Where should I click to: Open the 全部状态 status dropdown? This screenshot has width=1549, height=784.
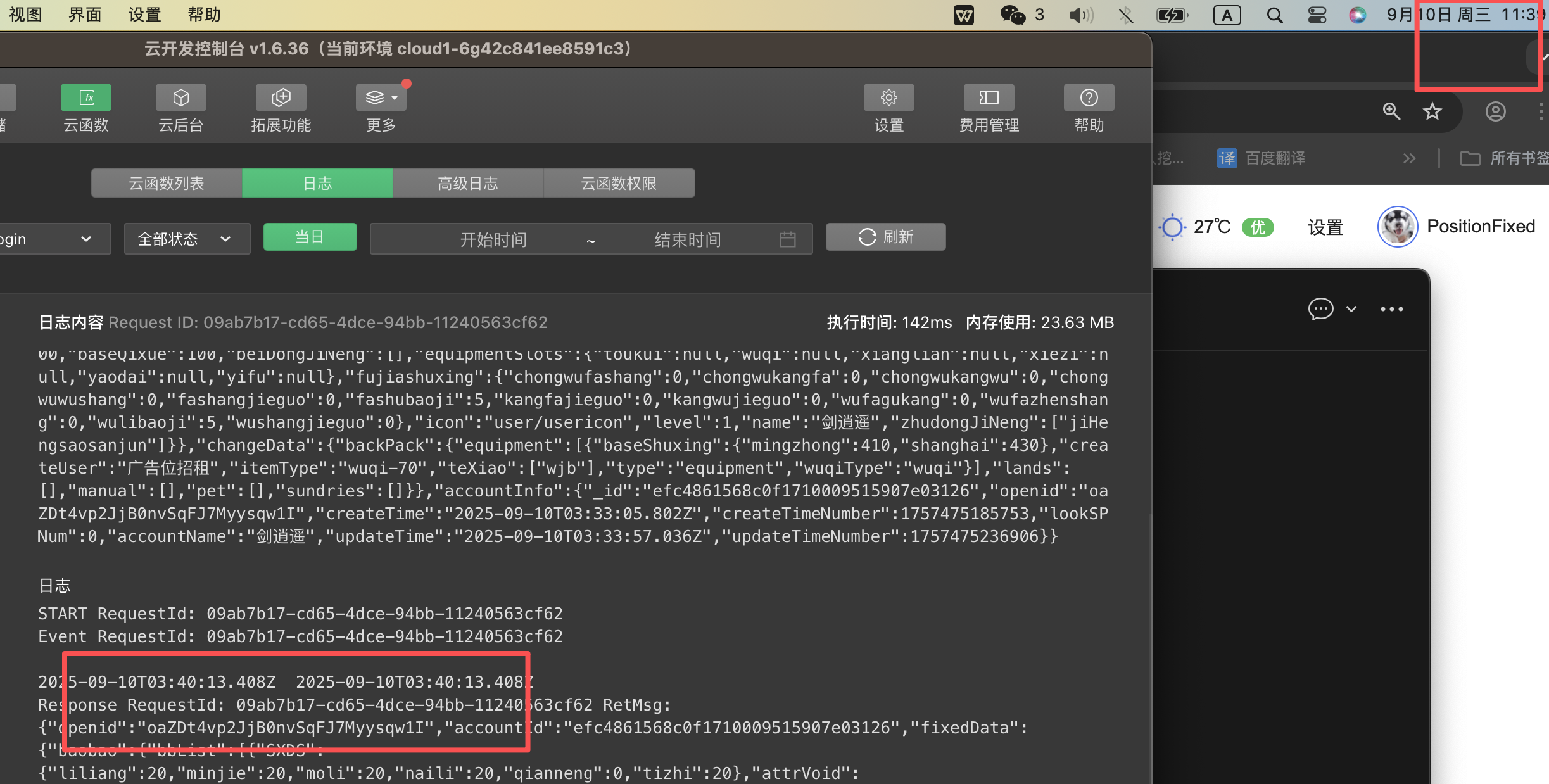187,239
